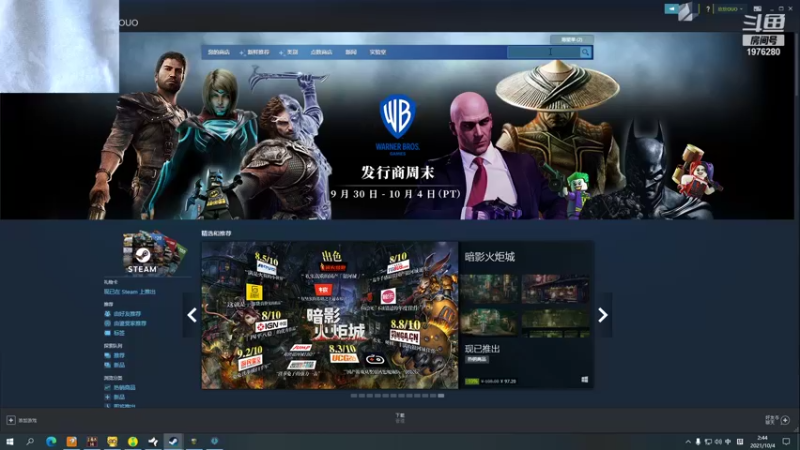Screen dimensions: 800x450
Task: Click the white bird icon in taskbar
Action: (x=153, y=441)
